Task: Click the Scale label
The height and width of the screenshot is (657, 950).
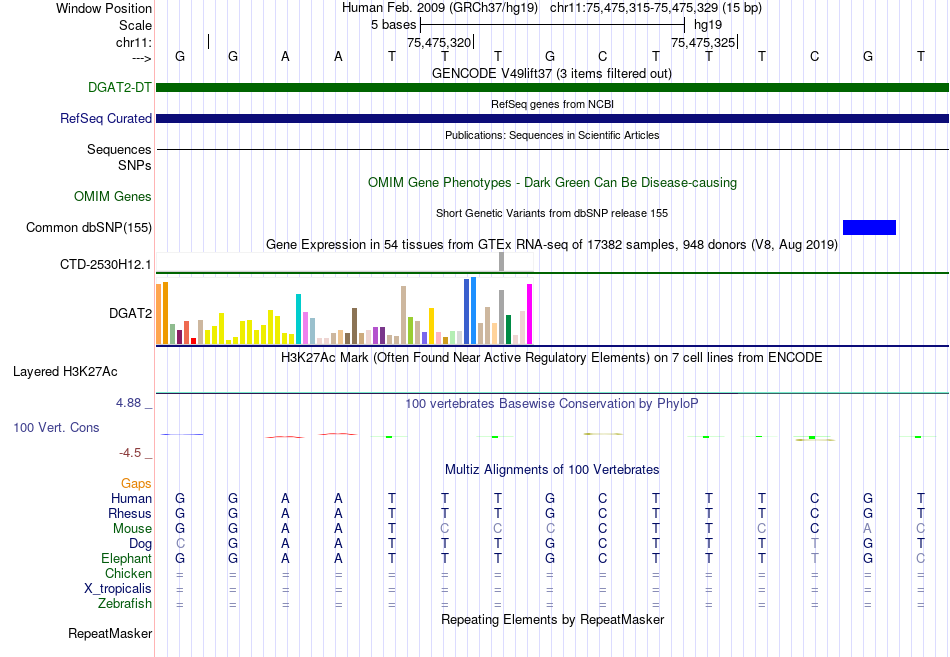Action: [x=135, y=25]
